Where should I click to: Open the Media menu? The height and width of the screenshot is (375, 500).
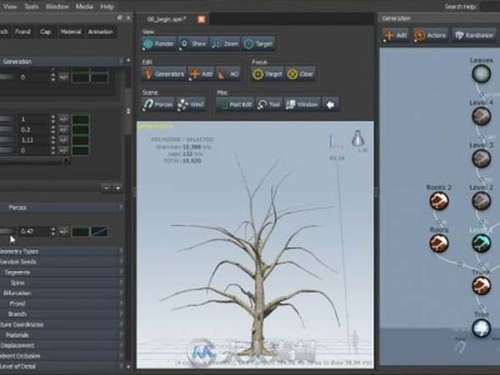(84, 6)
